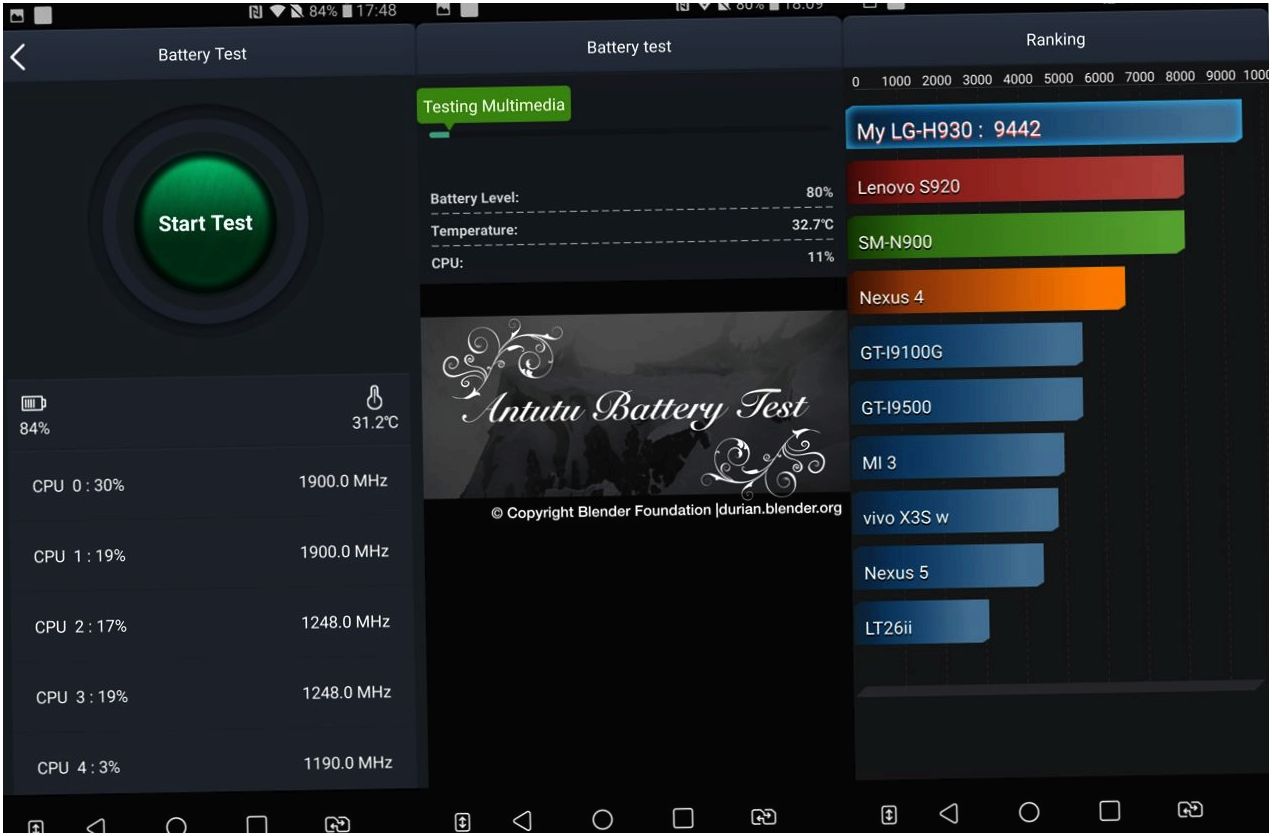1272x836 pixels.
Task: Tap the recent apps button in left screen
Action: coord(257,826)
